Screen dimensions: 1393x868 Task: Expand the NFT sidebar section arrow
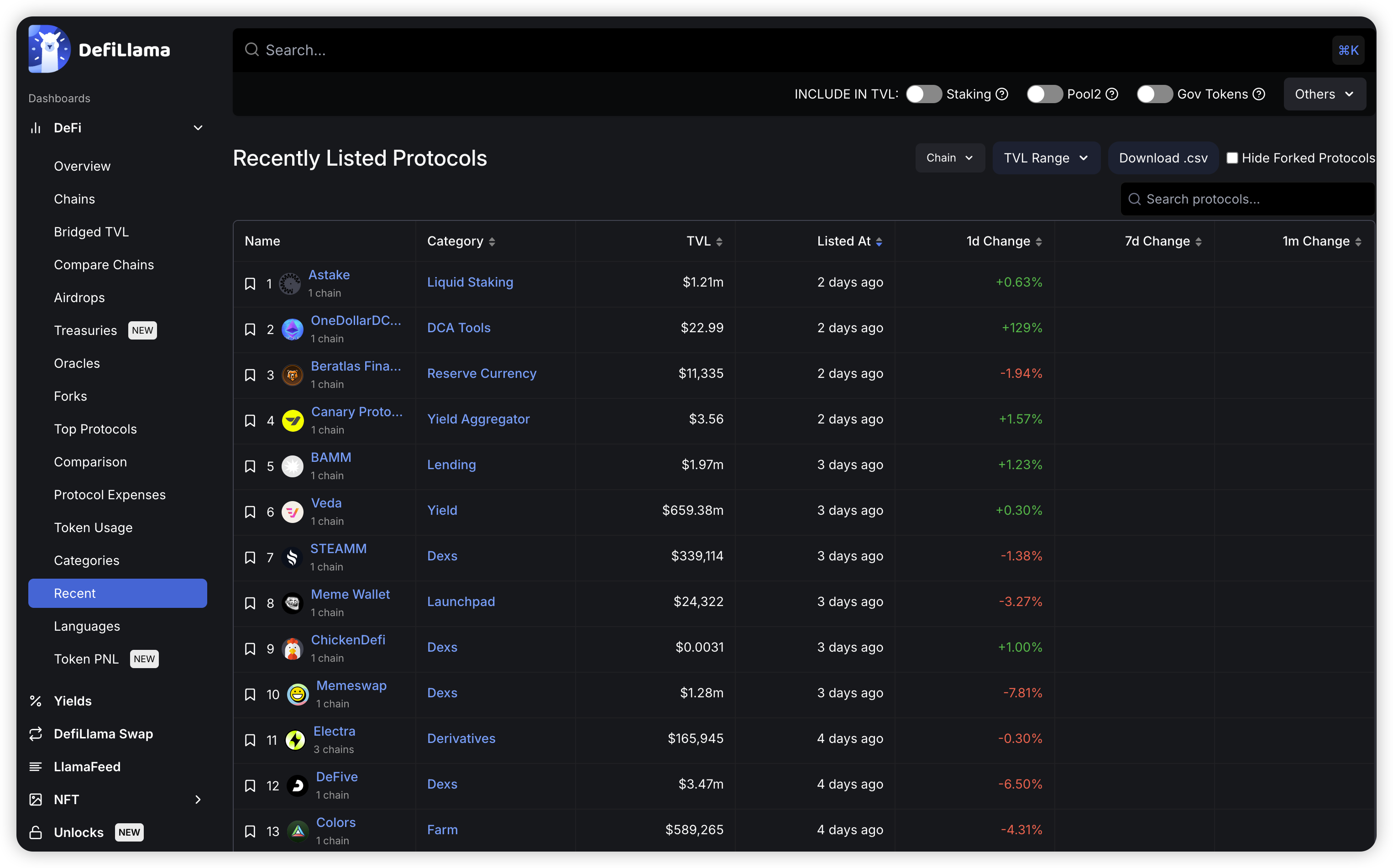pos(198,799)
